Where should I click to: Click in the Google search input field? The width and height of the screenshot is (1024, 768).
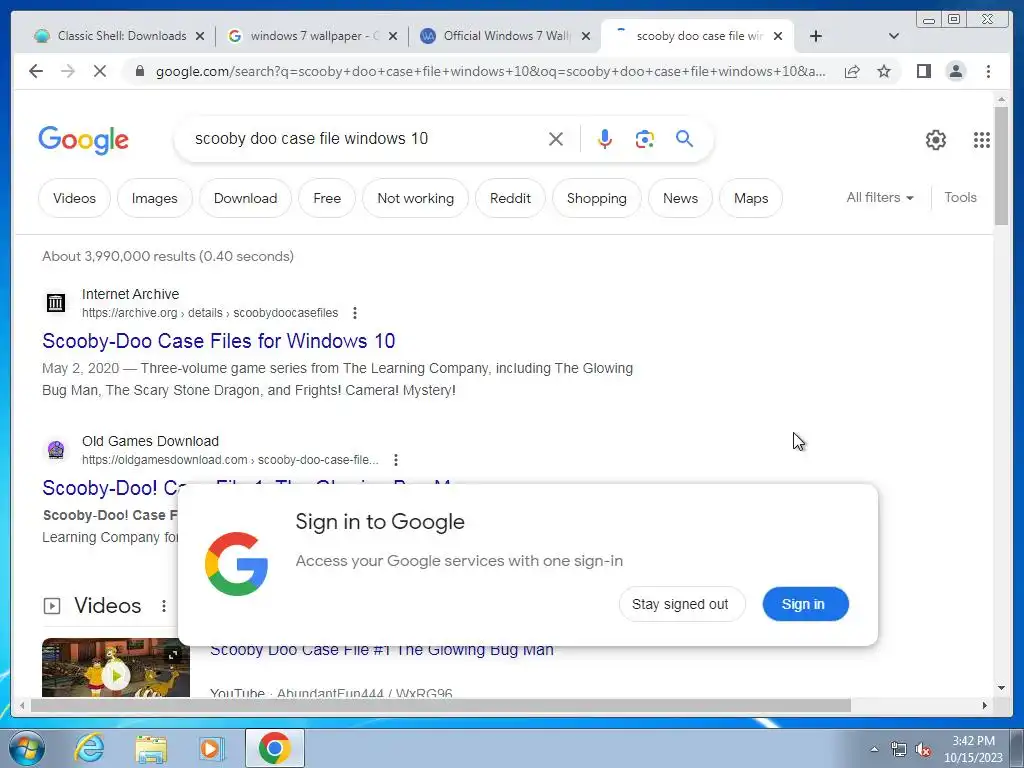click(366, 138)
